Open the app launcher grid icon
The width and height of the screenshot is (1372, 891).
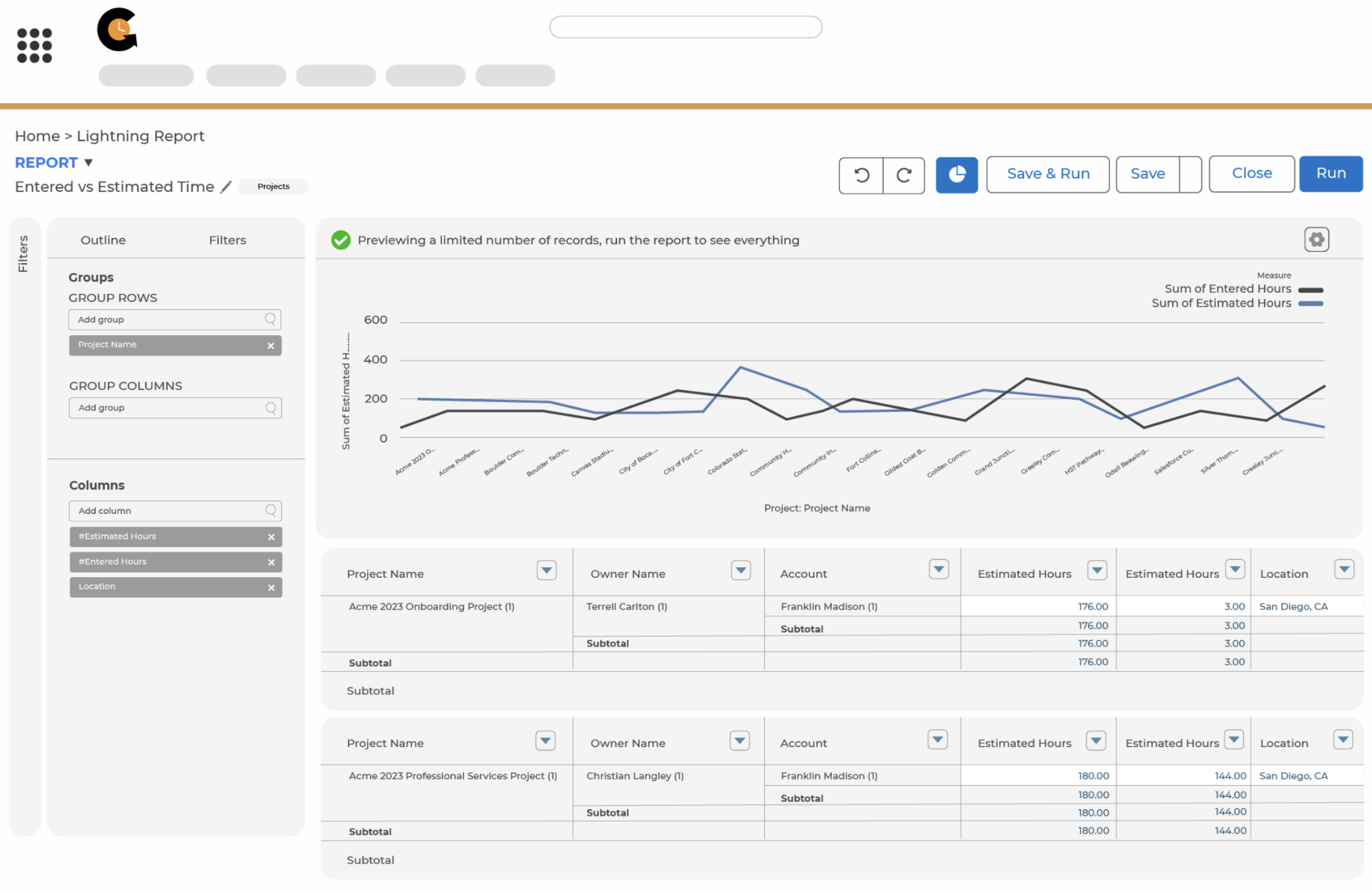point(34,46)
